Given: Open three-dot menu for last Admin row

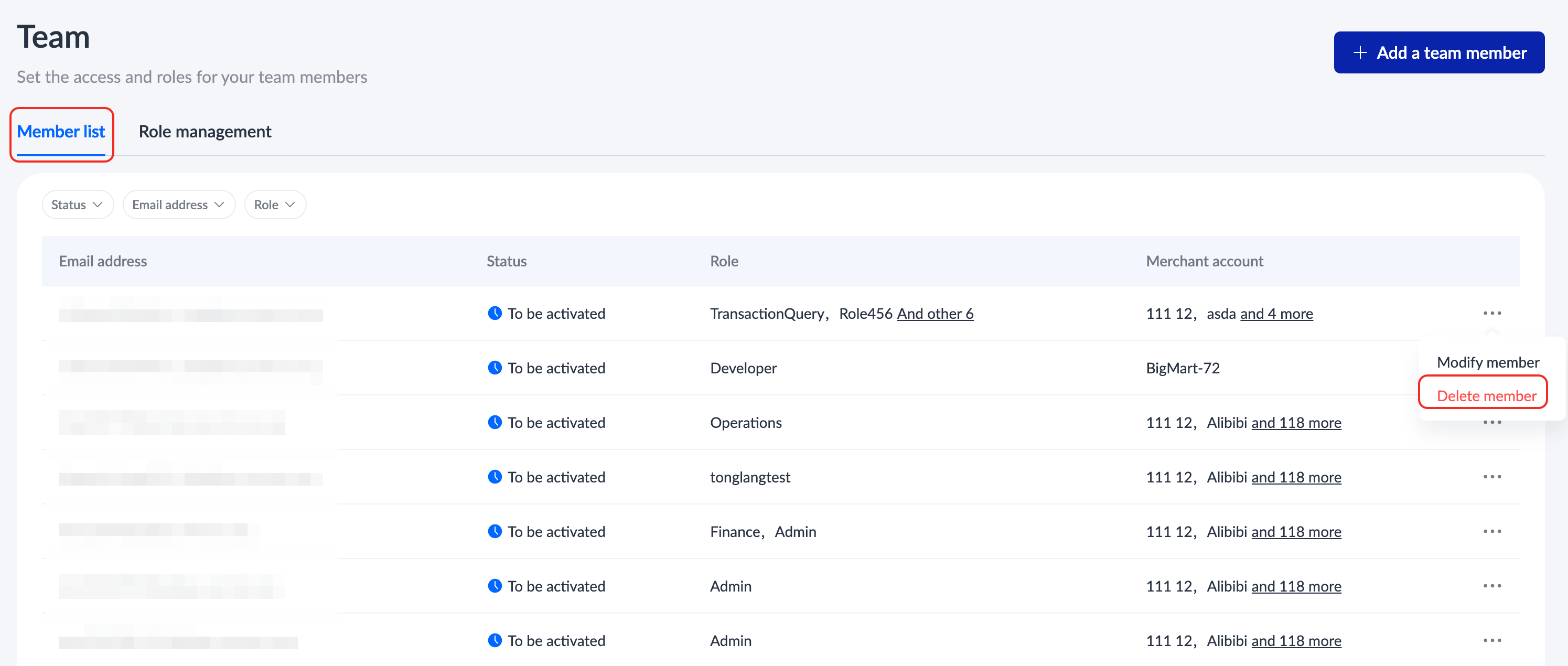Looking at the screenshot, I should click(x=1491, y=640).
